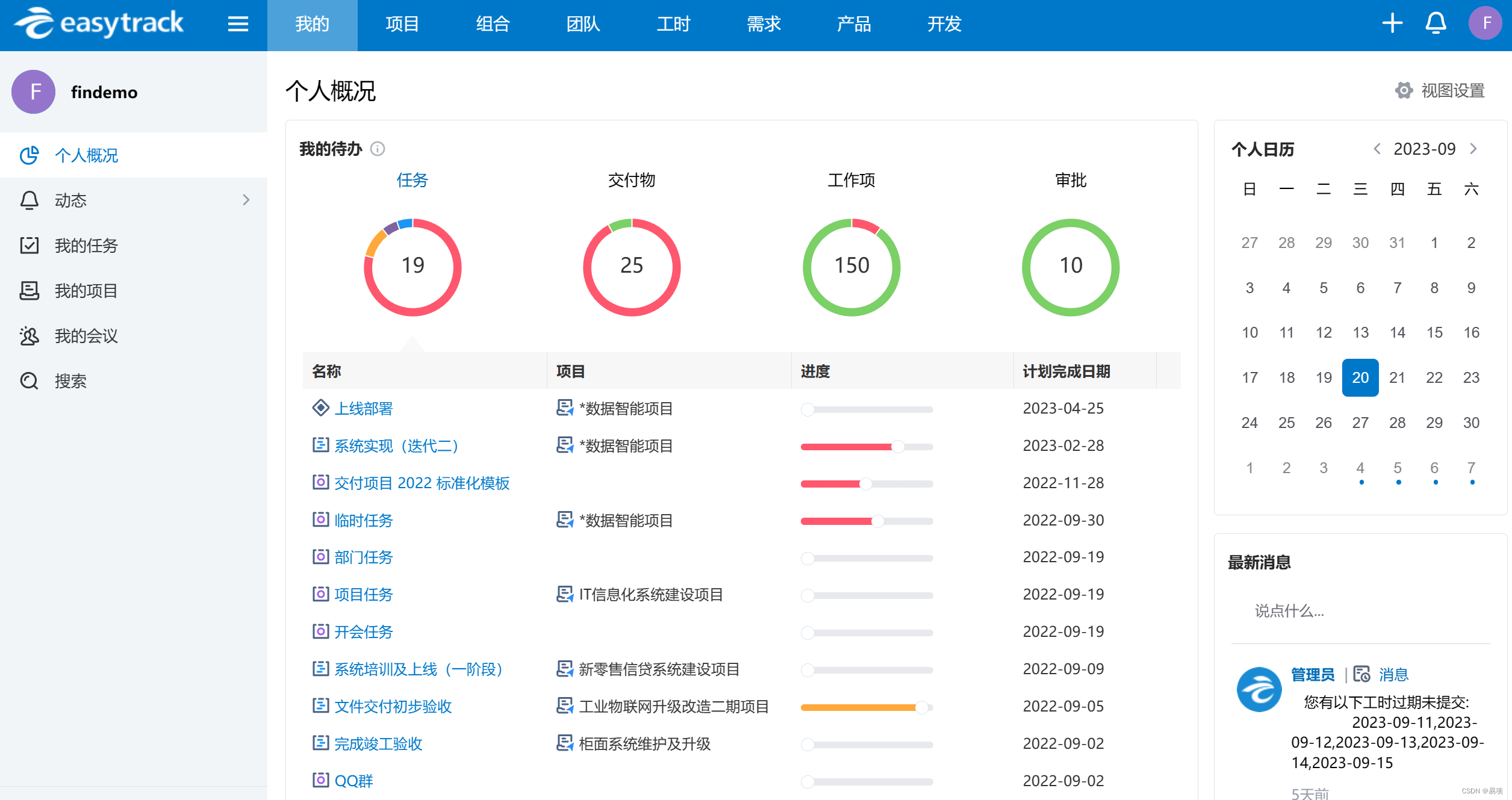Click the project icon beside 柜面系统维护及升级
Screen dimensions: 1512x800
coord(565,743)
